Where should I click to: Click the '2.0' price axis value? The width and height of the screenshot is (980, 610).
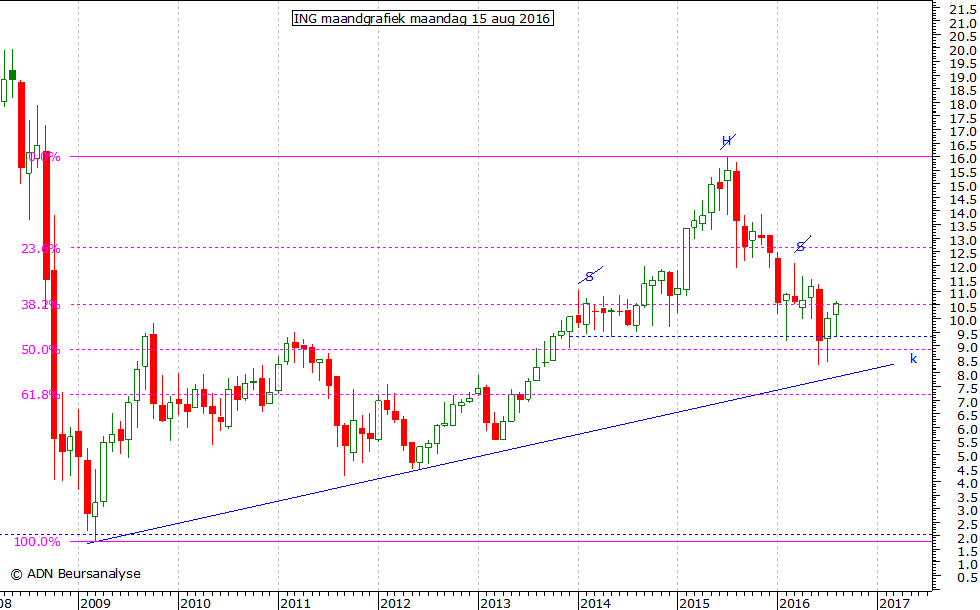click(x=967, y=538)
